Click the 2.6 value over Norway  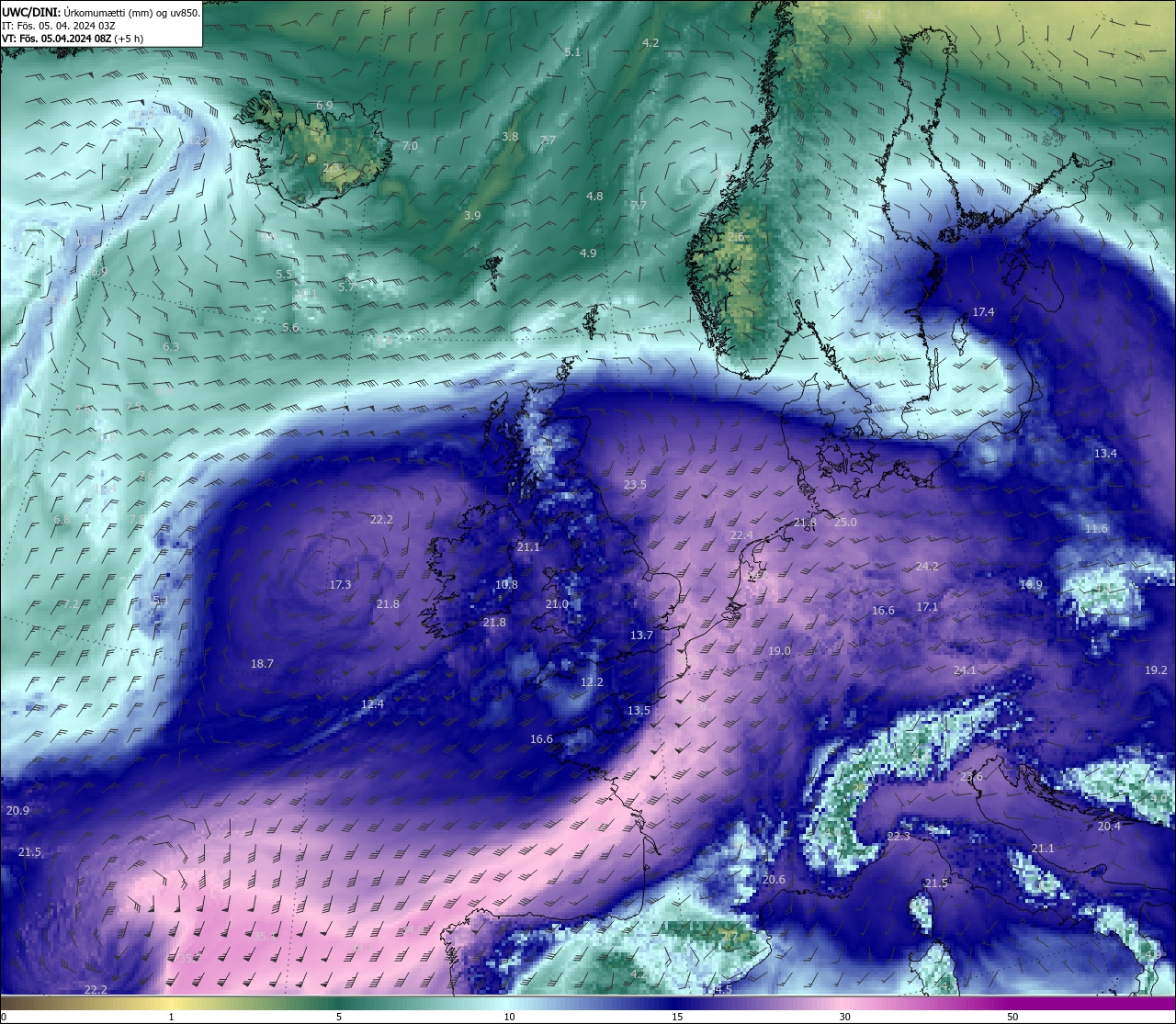point(736,237)
